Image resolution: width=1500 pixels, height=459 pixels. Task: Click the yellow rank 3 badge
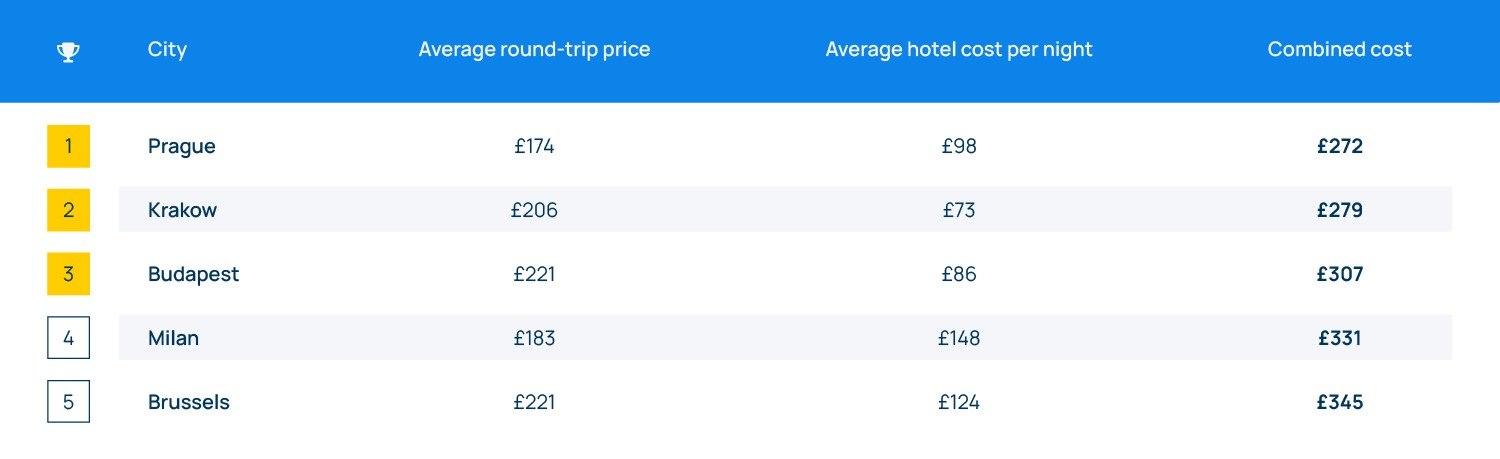(x=68, y=274)
